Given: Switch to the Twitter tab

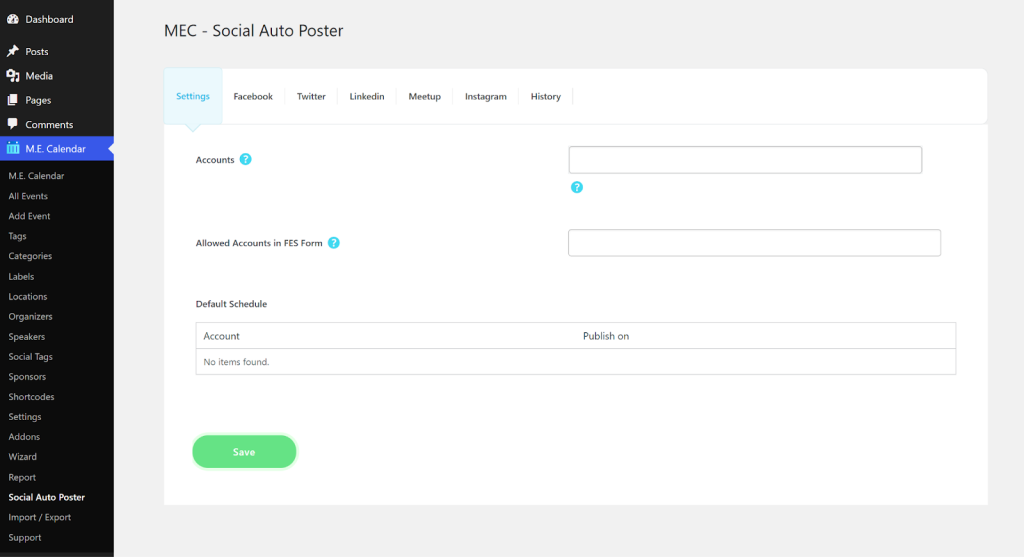Looking at the screenshot, I should pos(311,96).
